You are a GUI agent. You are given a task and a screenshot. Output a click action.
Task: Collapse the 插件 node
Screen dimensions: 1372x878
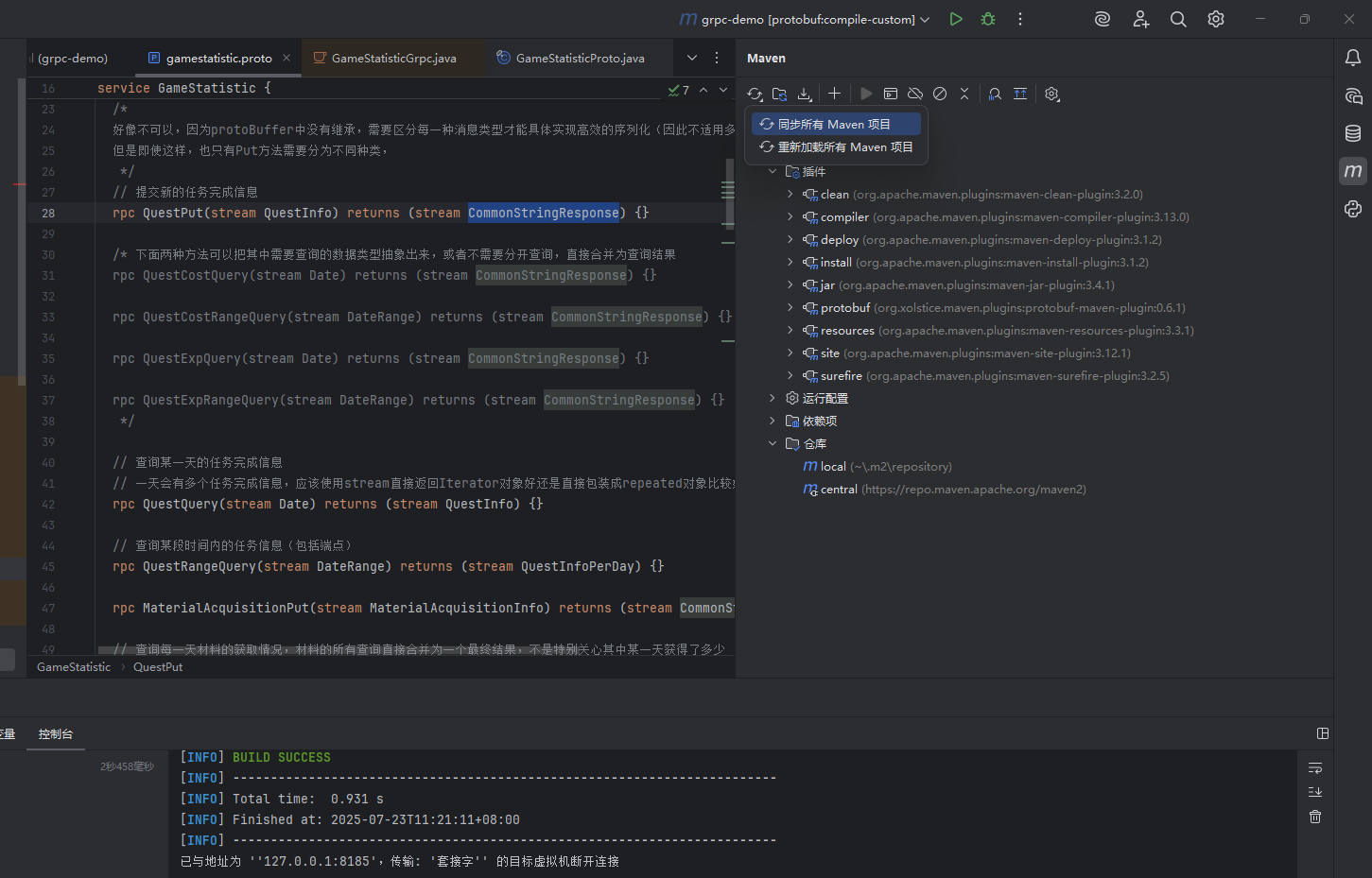click(x=772, y=171)
